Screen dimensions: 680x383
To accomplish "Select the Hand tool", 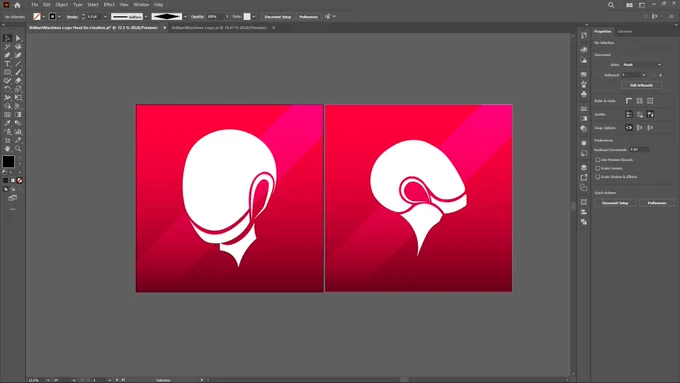I will pos(7,148).
